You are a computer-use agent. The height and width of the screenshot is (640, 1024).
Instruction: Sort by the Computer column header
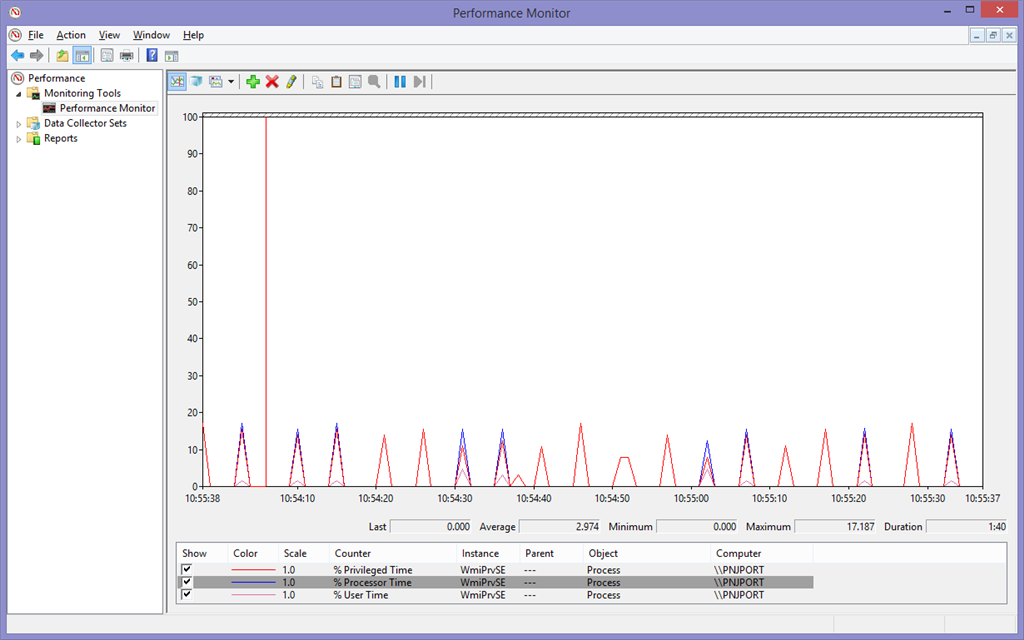[761, 553]
